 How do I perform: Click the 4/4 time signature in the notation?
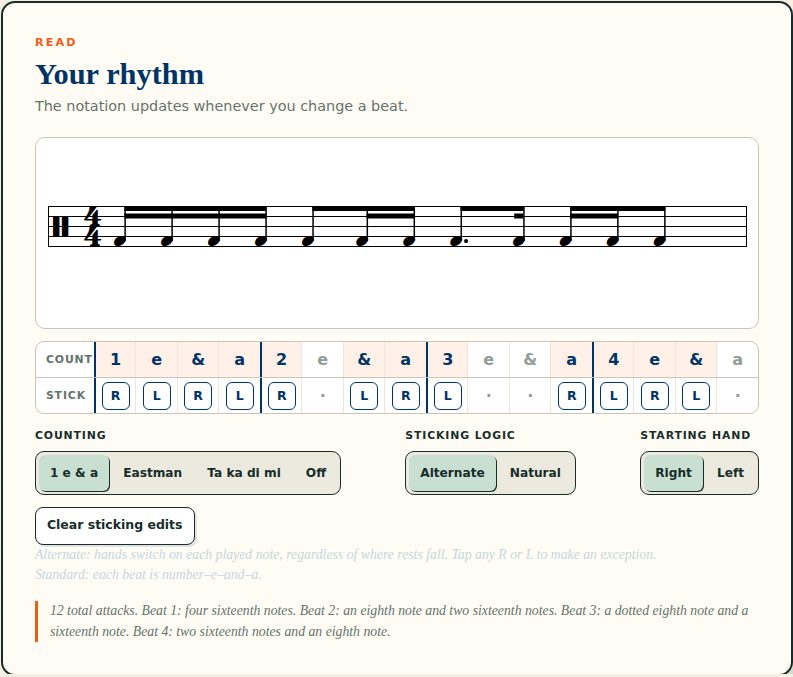93,227
